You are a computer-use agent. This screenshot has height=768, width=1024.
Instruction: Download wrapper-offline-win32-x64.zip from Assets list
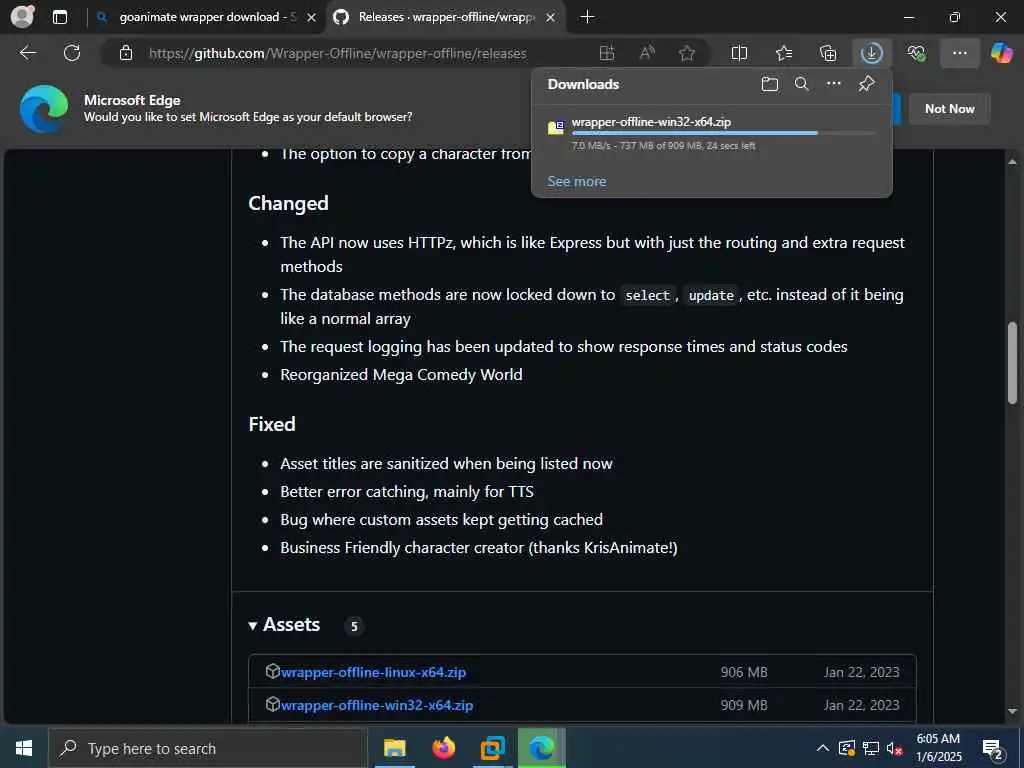tap(377, 705)
